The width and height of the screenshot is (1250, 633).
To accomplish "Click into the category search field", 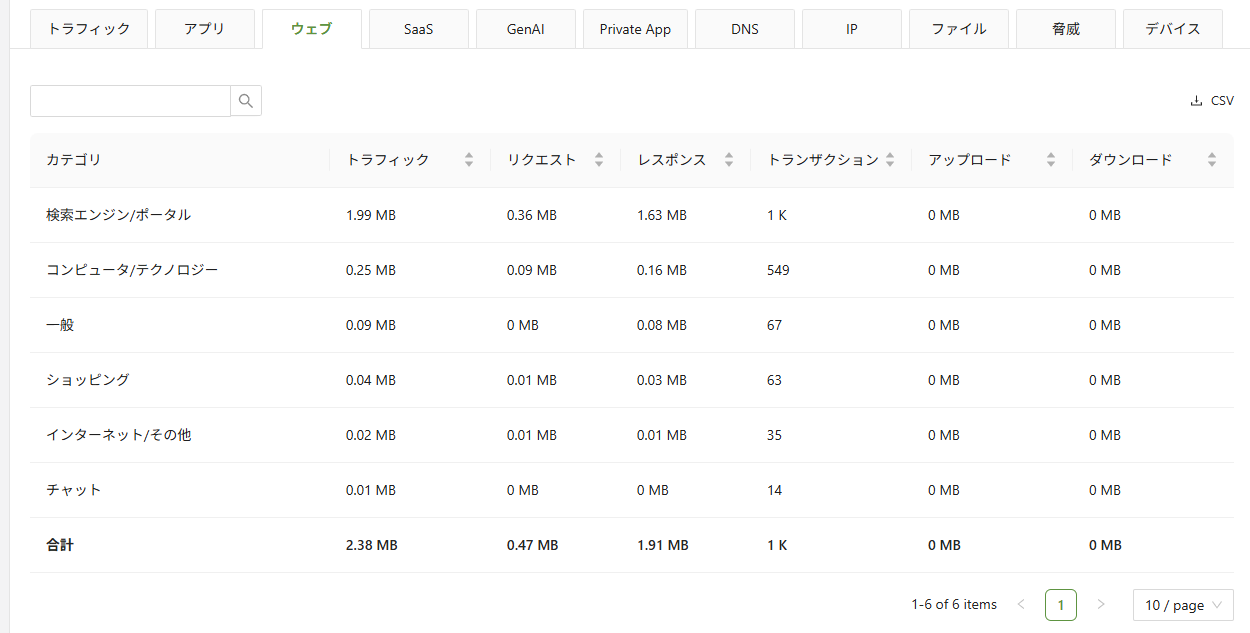I will (x=131, y=101).
